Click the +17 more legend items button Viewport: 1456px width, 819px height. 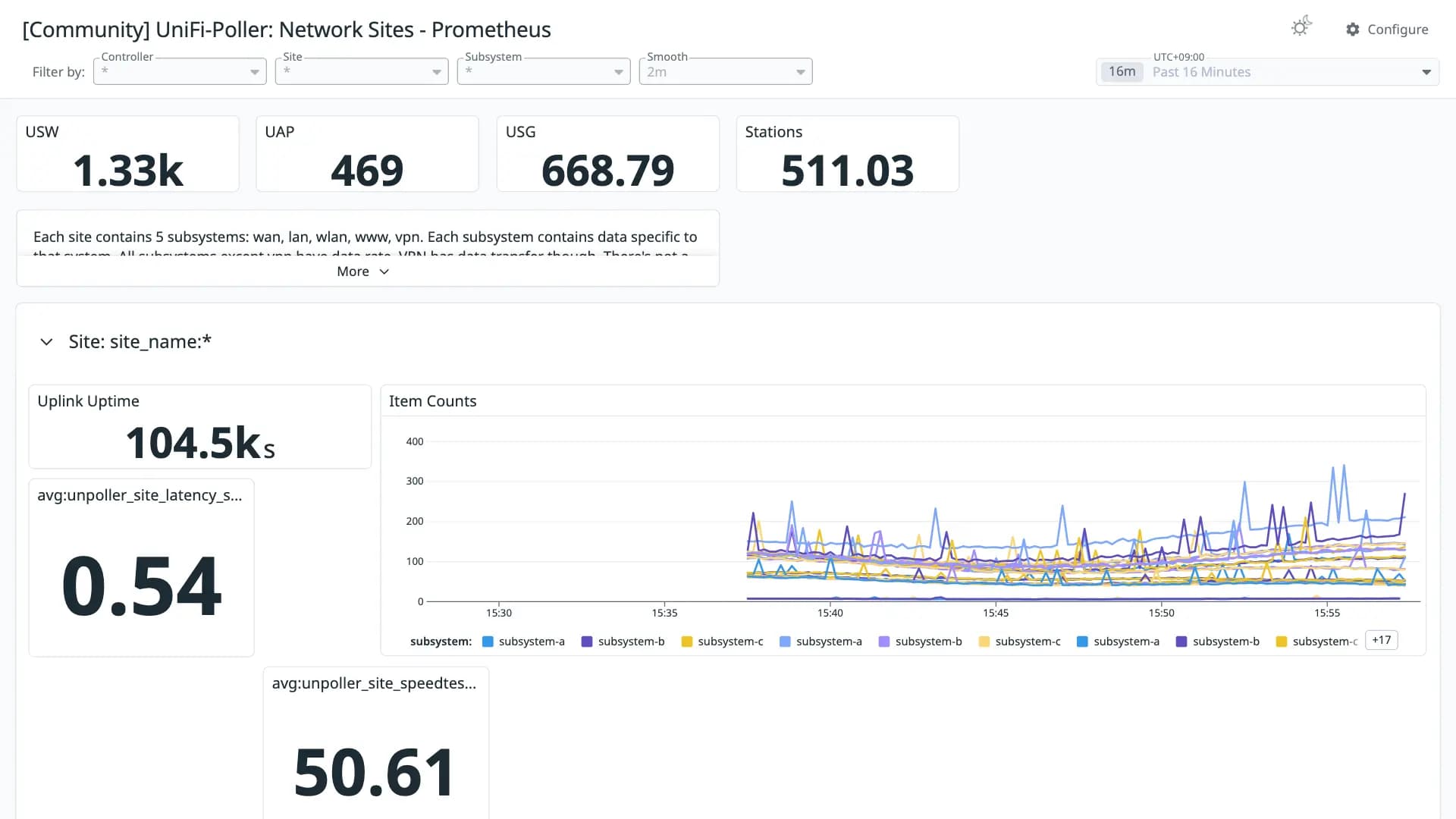[1381, 640]
